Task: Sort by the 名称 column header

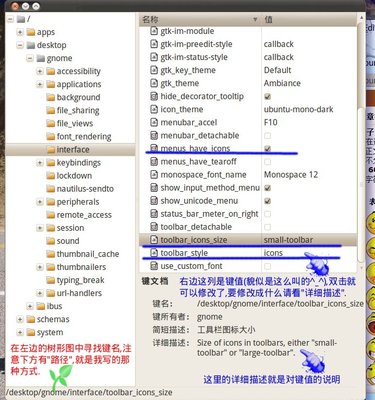Action: pos(200,20)
